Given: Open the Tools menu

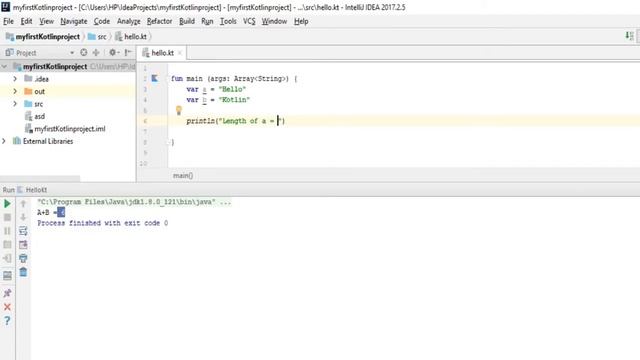Looking at the screenshot, I should point(228,21).
